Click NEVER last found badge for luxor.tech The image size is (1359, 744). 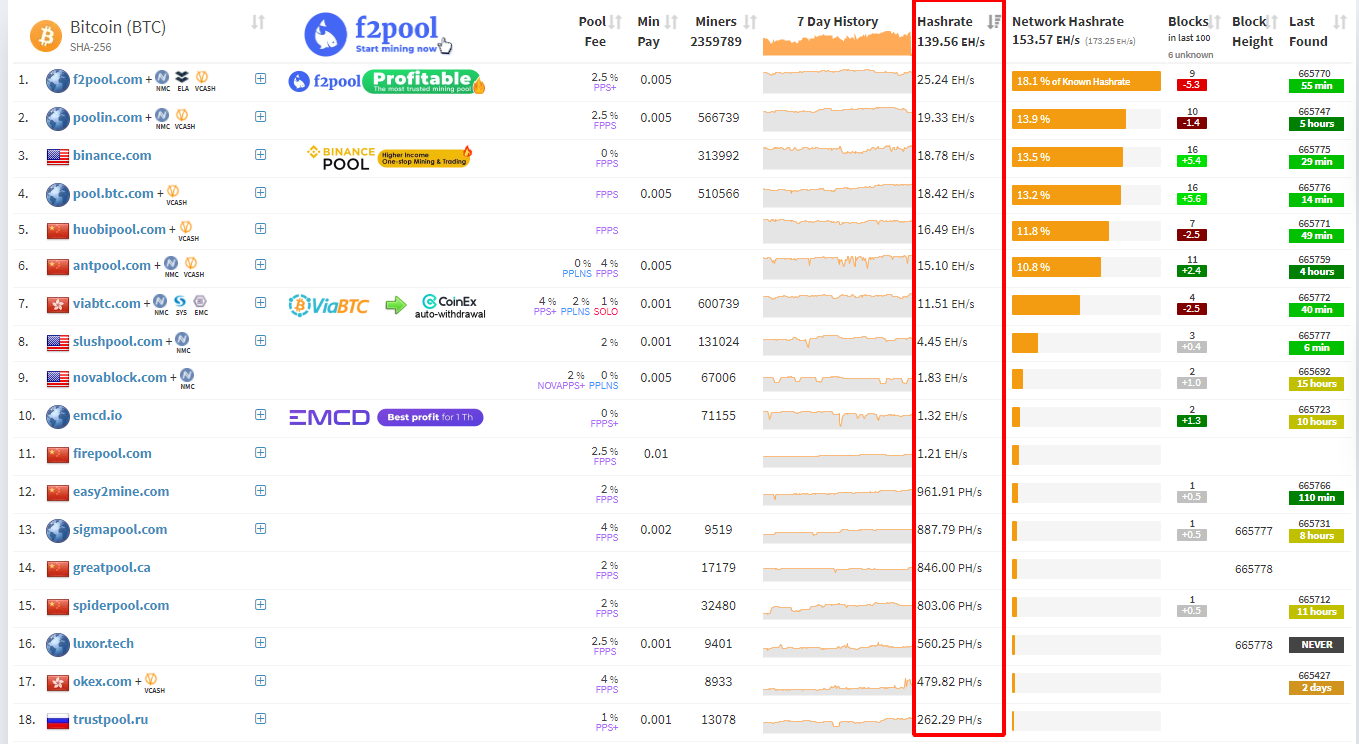(1316, 645)
